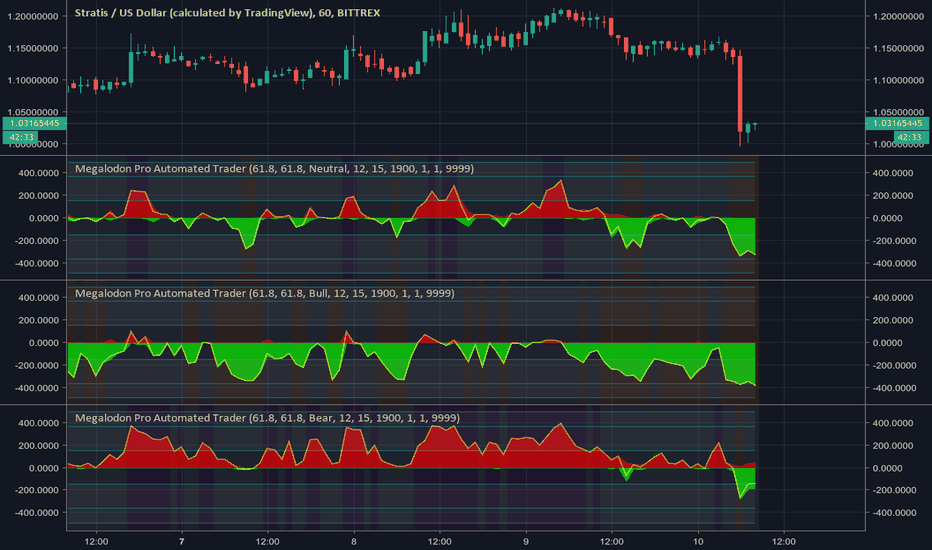Screen dimensions: 932x550
Task: Click the right 42:33 countdown label
Action: [910, 137]
